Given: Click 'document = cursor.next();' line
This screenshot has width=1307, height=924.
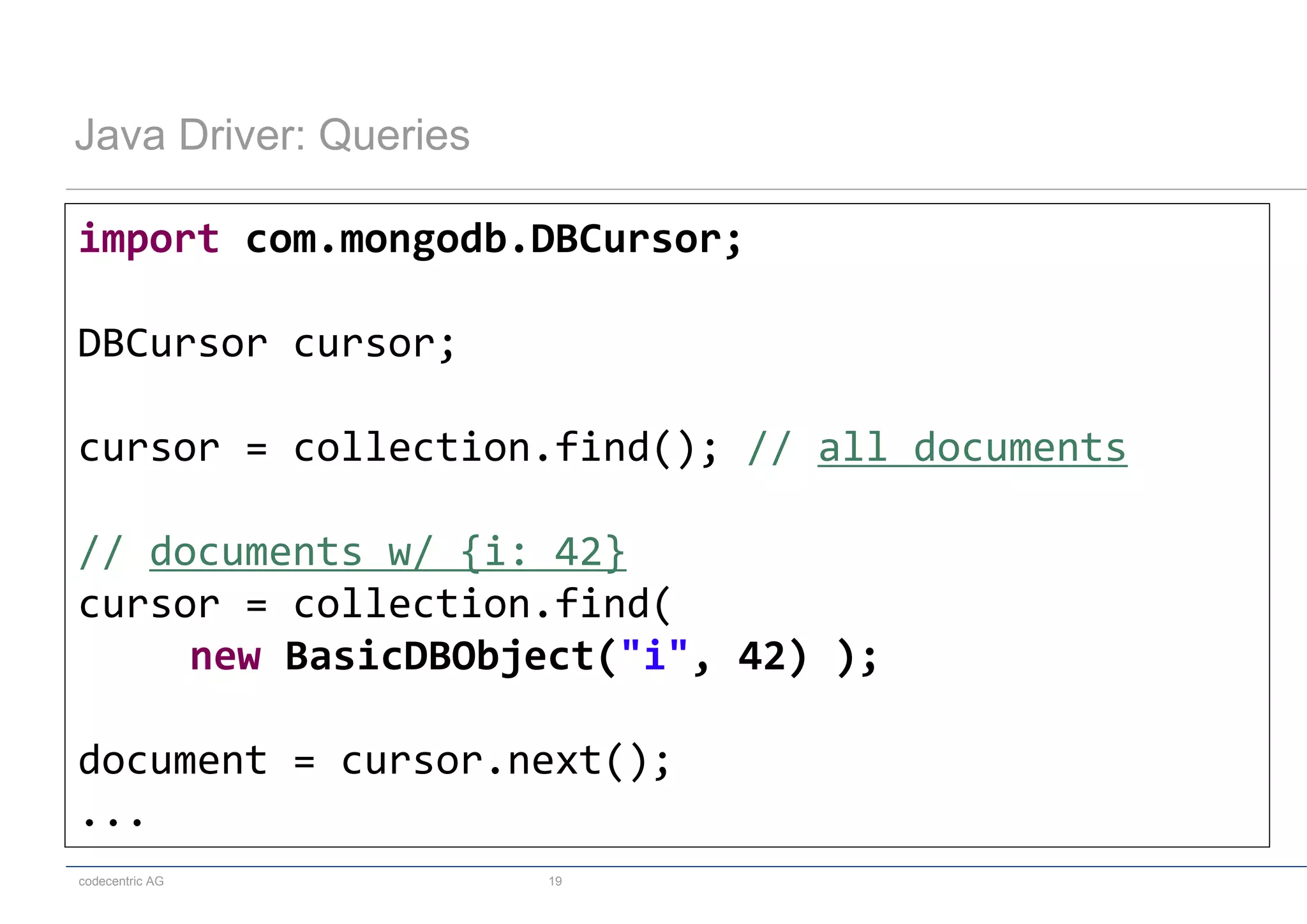Looking at the screenshot, I should coord(375,761).
